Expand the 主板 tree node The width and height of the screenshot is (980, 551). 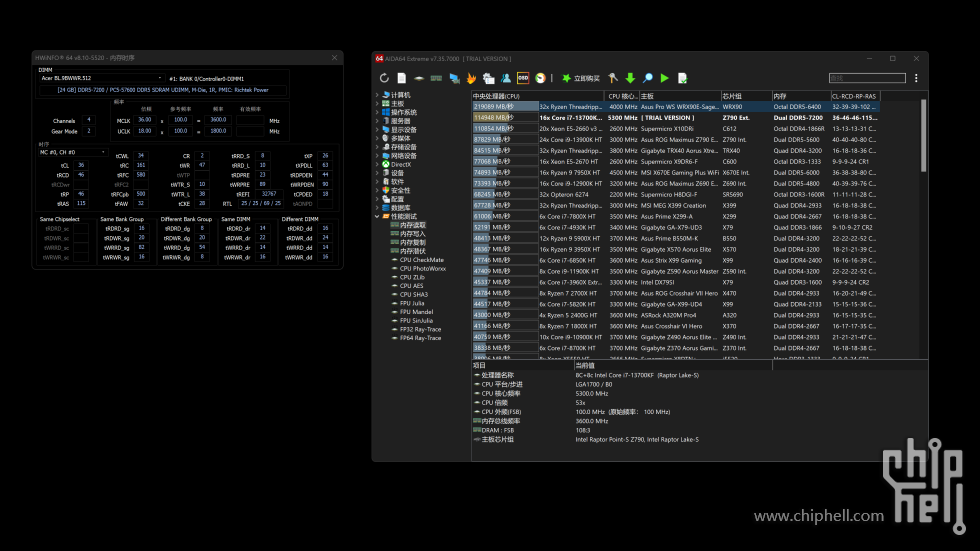click(377, 104)
